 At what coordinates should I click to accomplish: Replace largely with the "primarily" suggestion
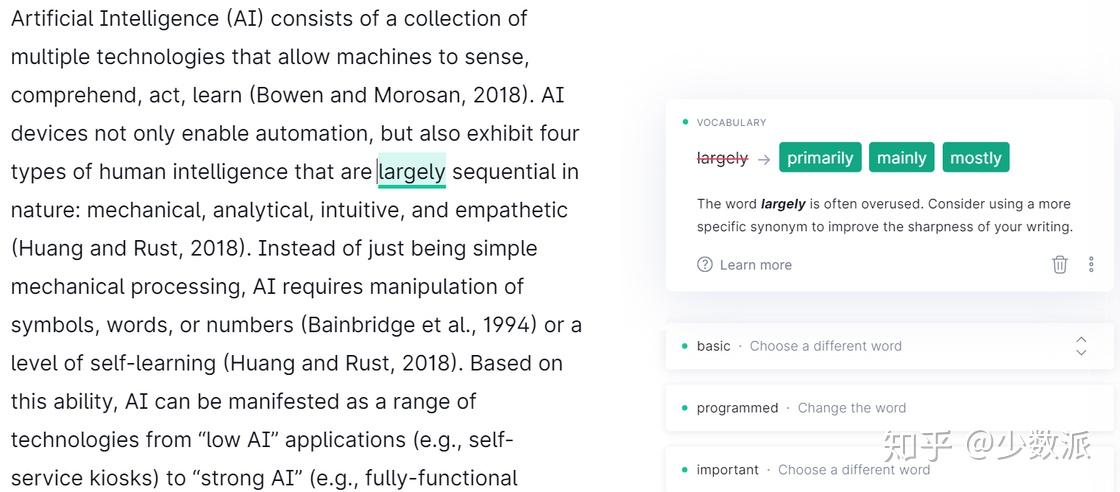[820, 158]
